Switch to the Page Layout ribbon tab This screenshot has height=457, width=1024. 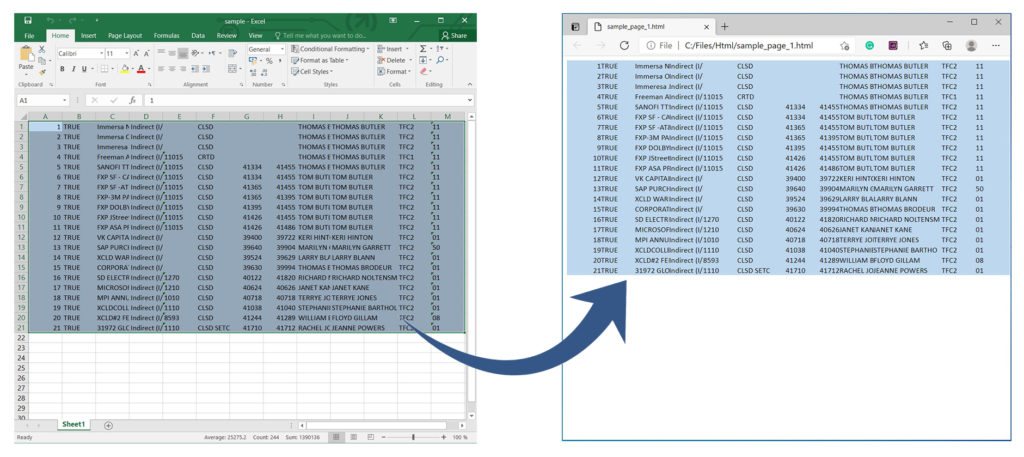(x=125, y=35)
